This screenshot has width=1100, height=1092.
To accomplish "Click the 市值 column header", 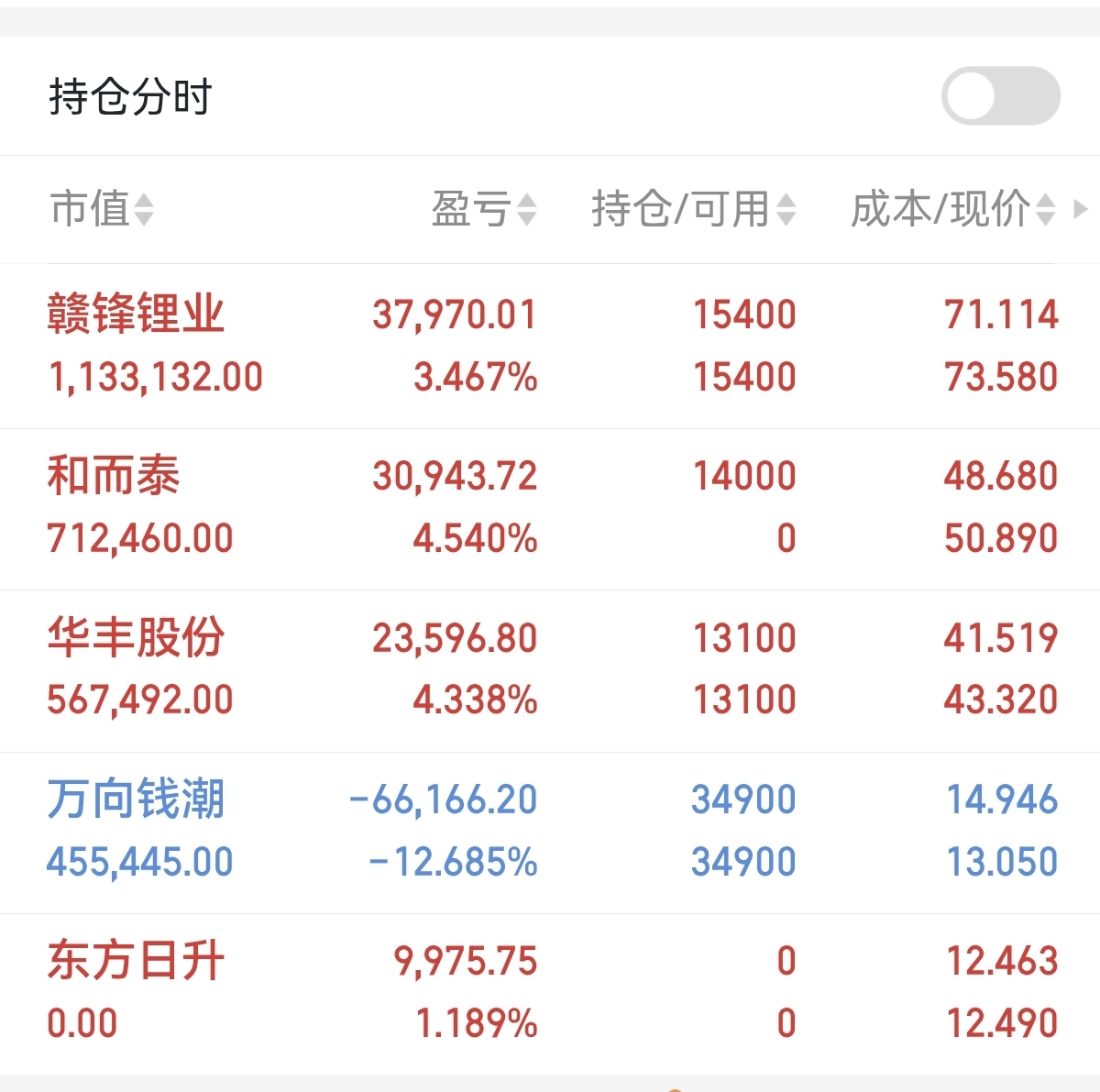I will [x=90, y=209].
